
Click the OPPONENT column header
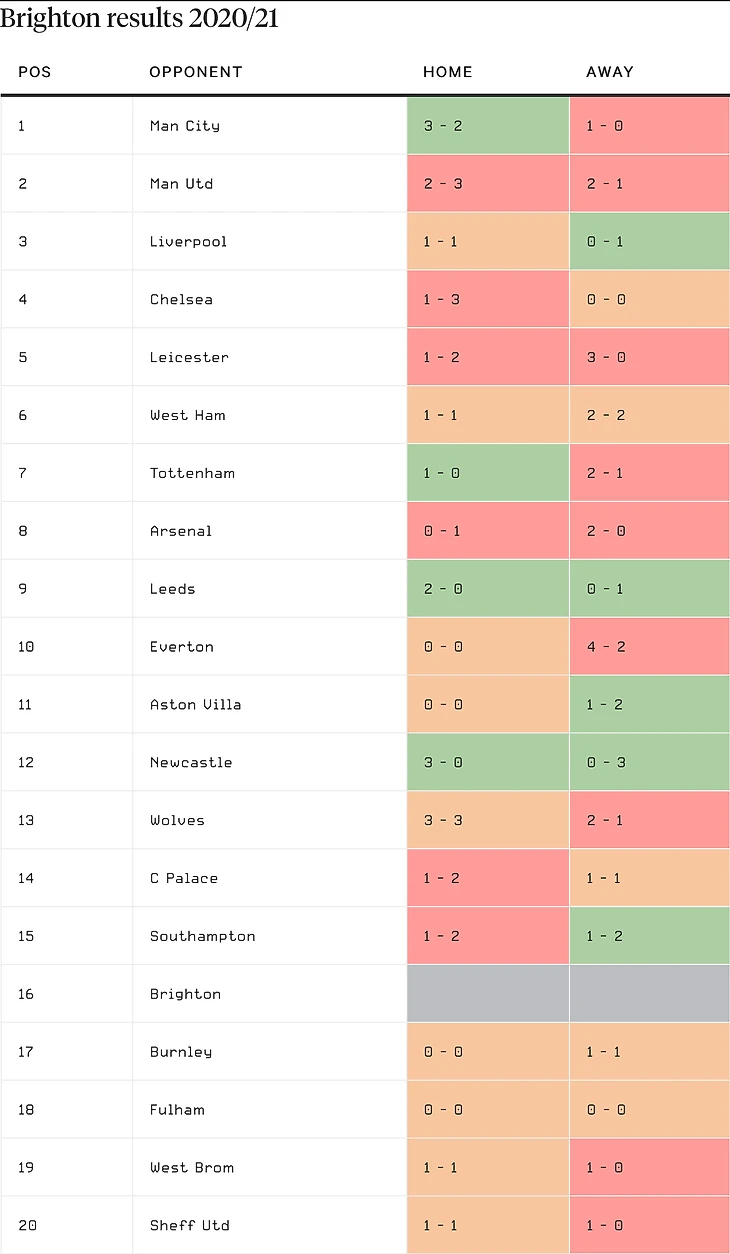(196, 72)
